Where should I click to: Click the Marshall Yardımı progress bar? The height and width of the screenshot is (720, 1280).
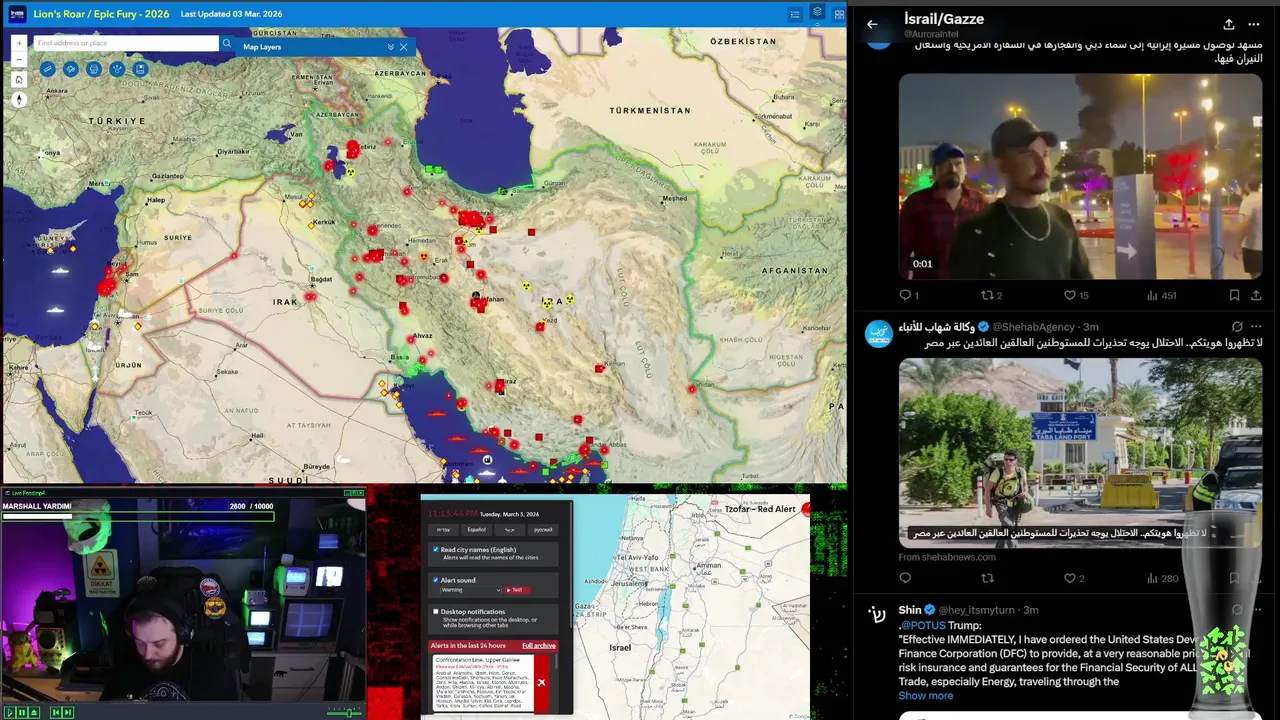click(x=138, y=516)
